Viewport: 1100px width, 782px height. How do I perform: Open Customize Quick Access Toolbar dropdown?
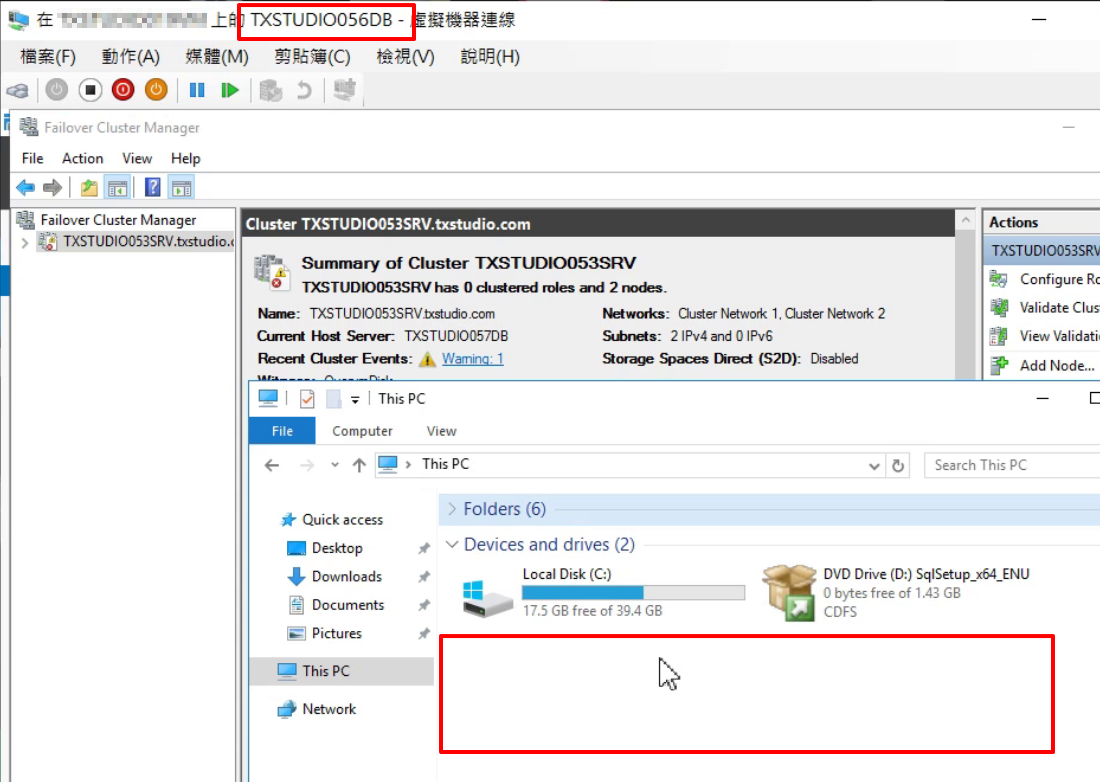[x=355, y=400]
